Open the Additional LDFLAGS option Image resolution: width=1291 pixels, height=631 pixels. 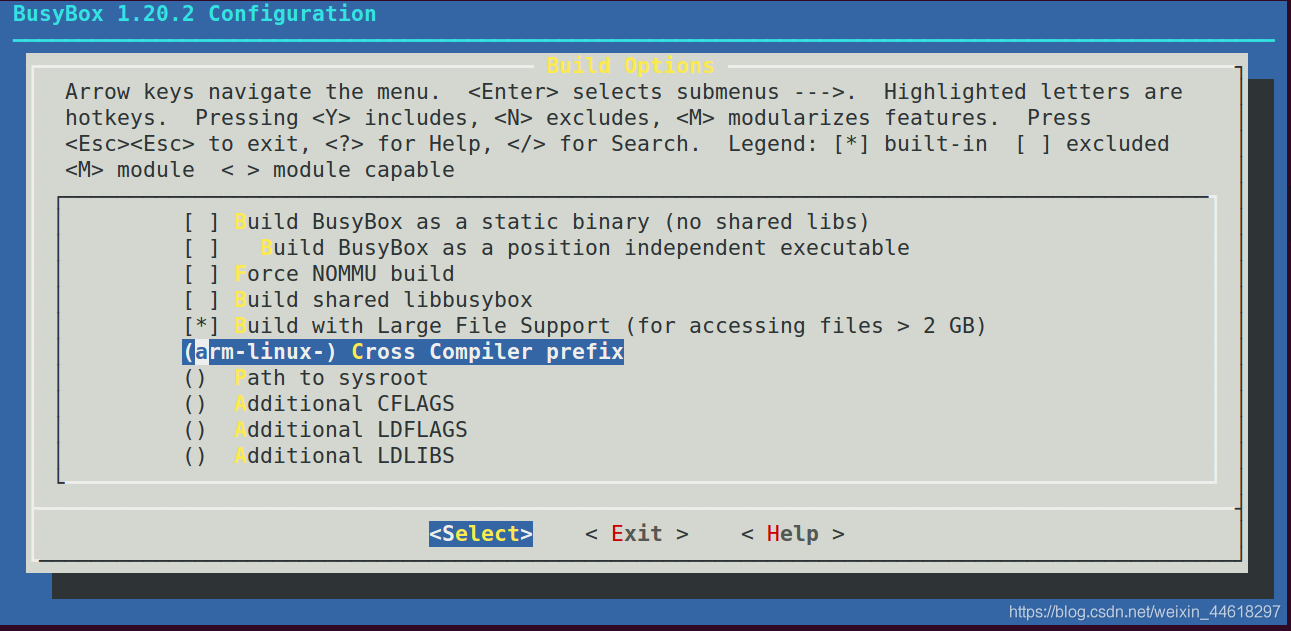(x=326, y=430)
